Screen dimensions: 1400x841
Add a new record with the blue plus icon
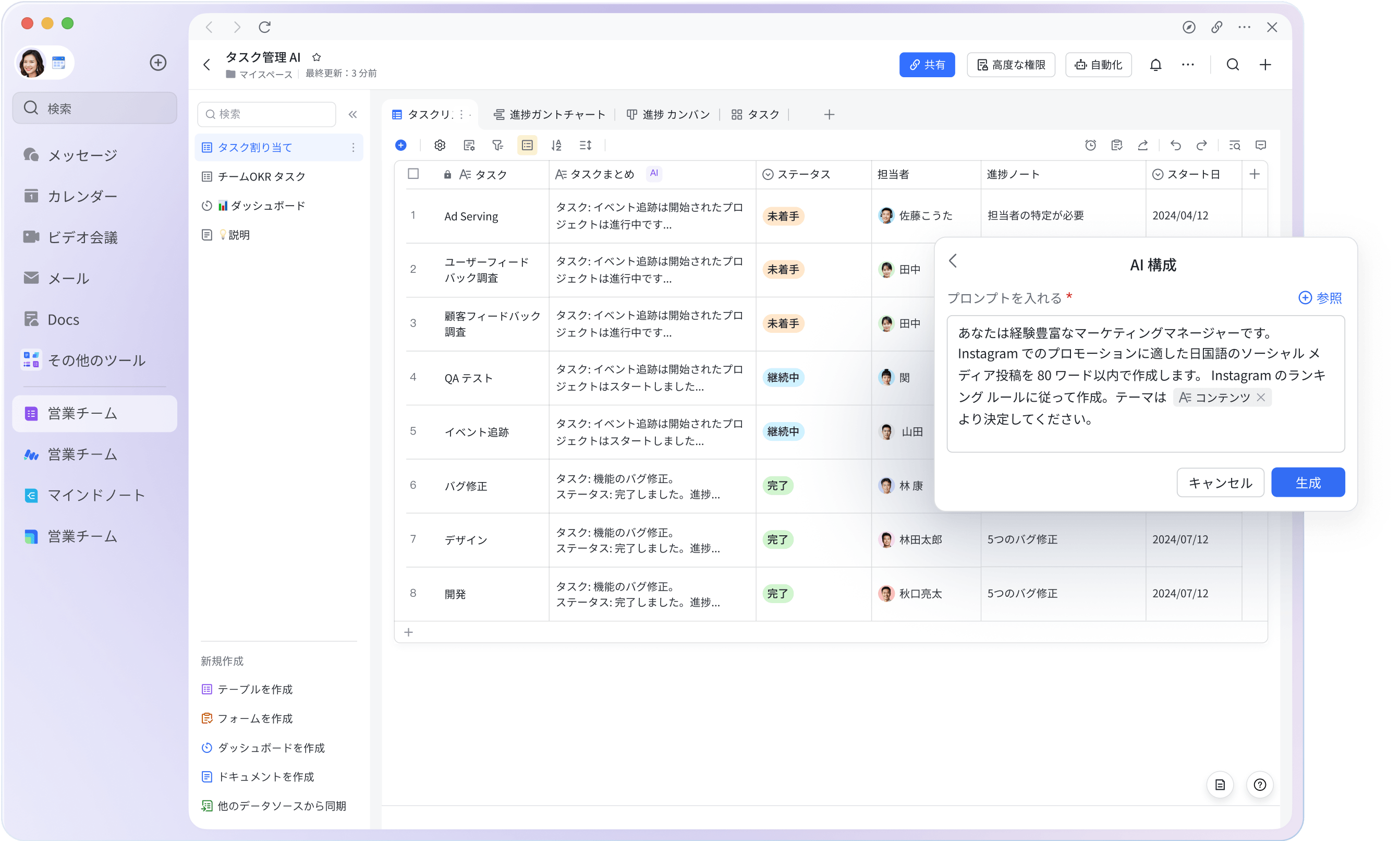[401, 145]
